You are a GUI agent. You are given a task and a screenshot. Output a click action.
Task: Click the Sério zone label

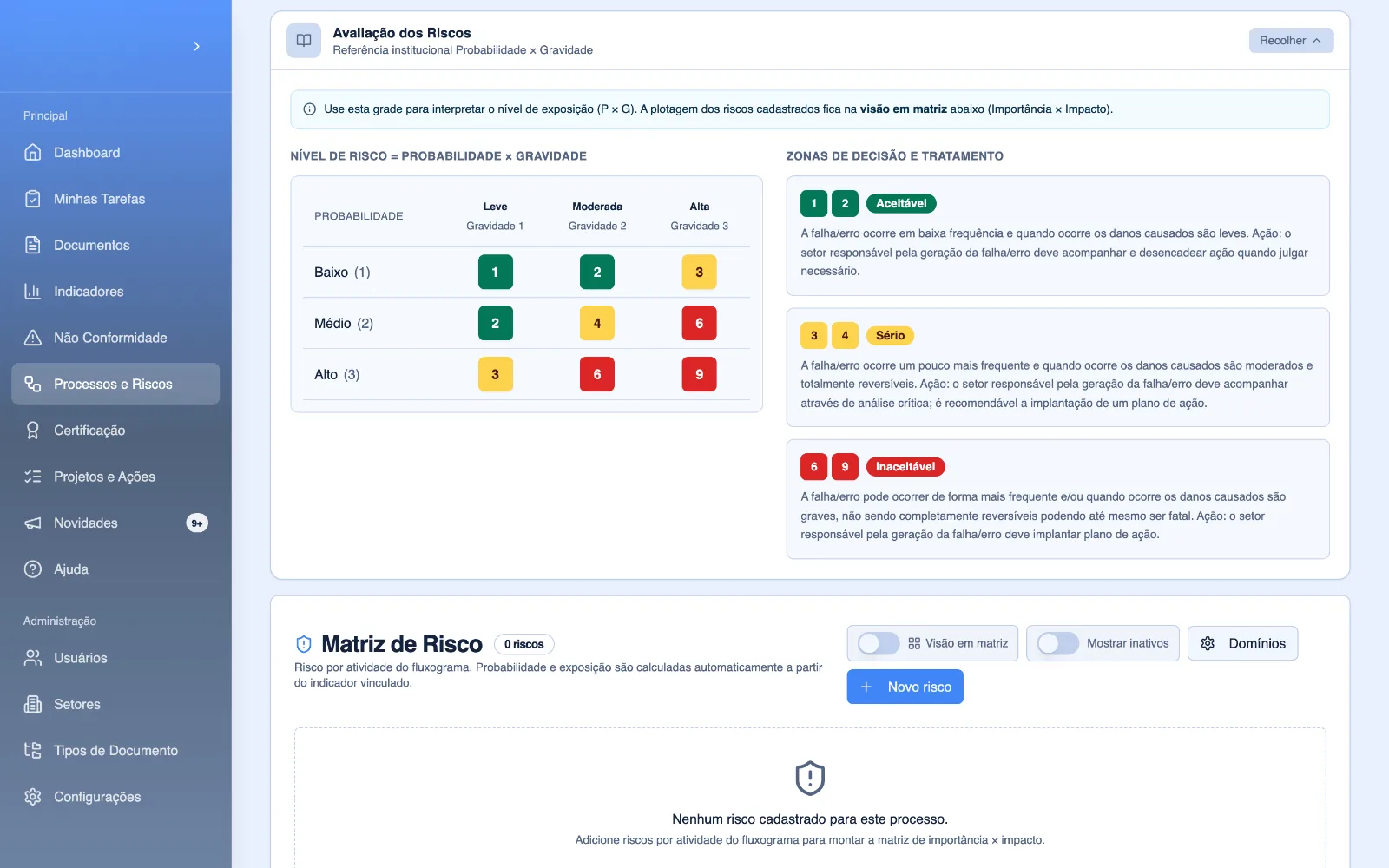click(x=890, y=335)
